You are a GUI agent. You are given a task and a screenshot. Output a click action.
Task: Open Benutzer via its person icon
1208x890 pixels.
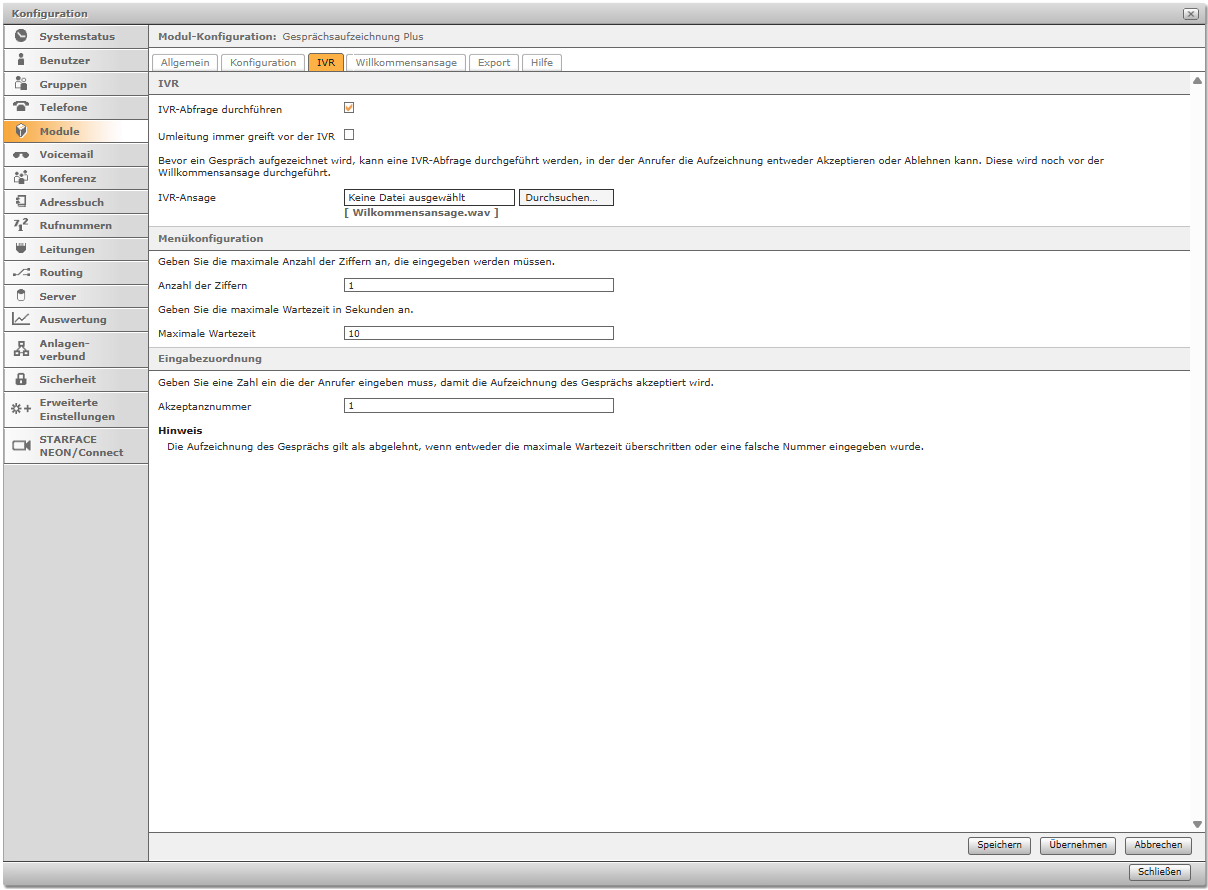tap(21, 60)
